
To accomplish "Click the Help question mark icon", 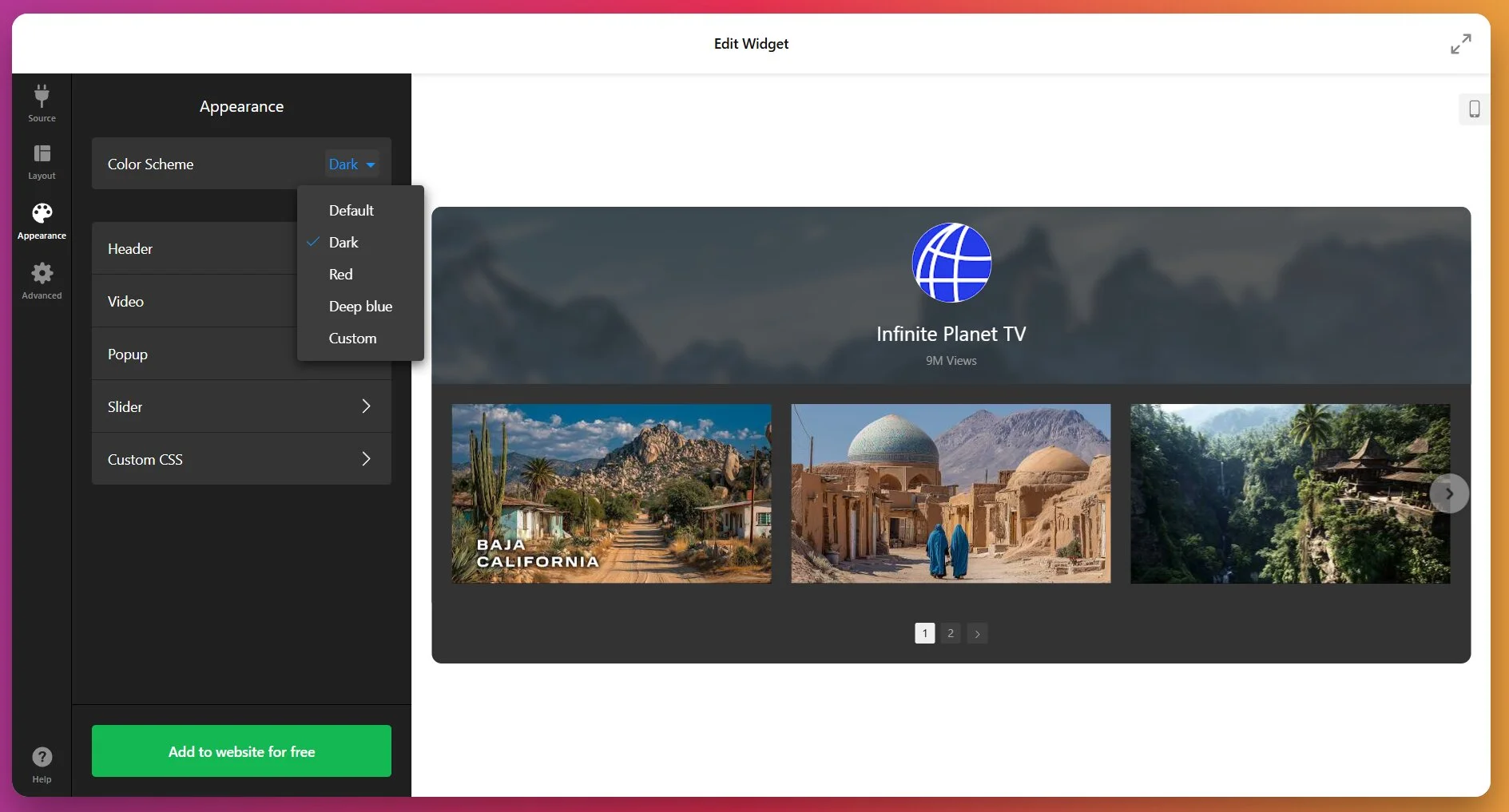I will [x=42, y=757].
